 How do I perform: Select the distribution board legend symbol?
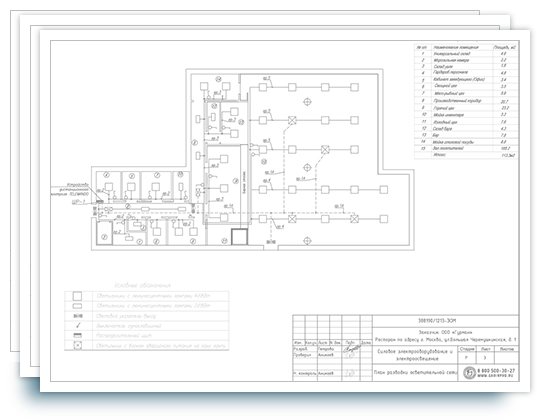[78, 335]
